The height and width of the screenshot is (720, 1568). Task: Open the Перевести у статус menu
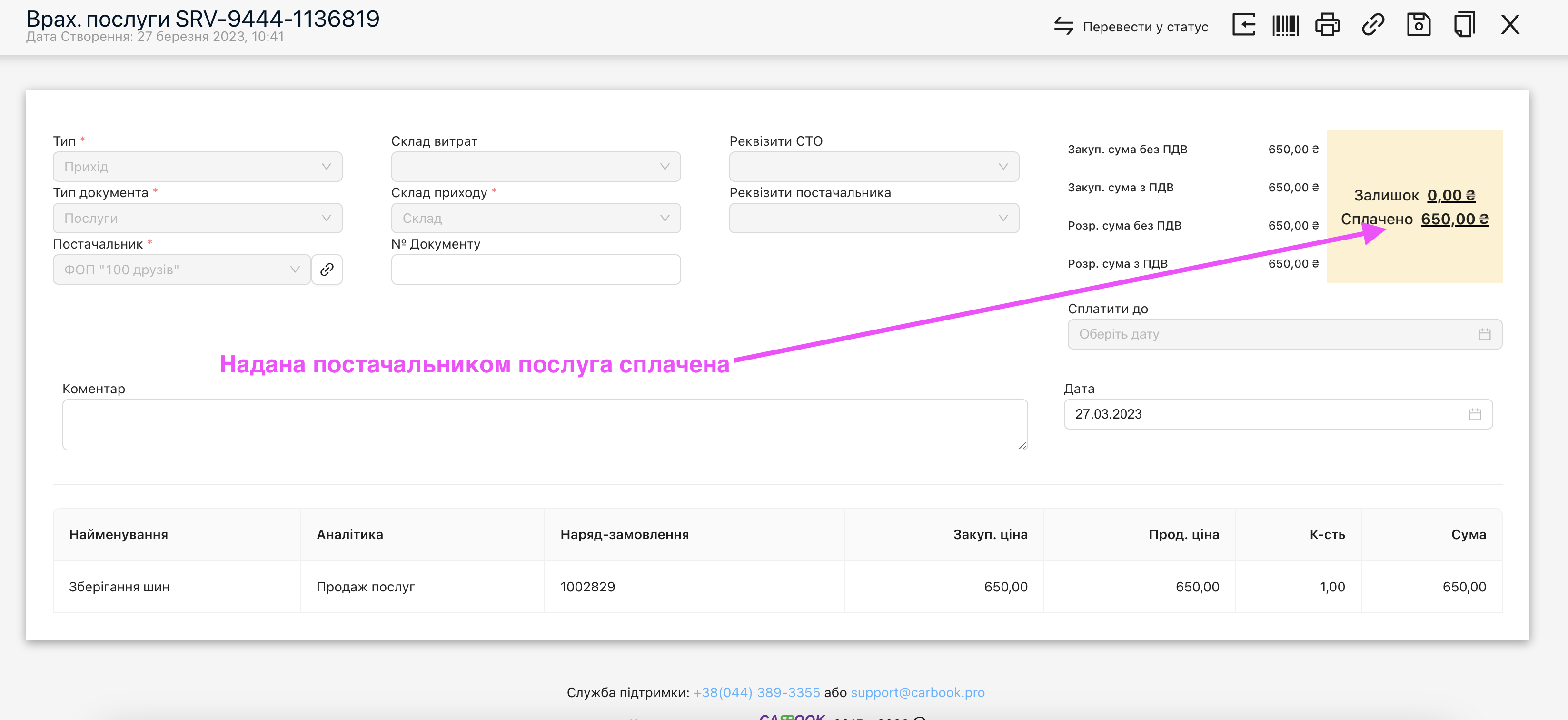coord(1131,26)
